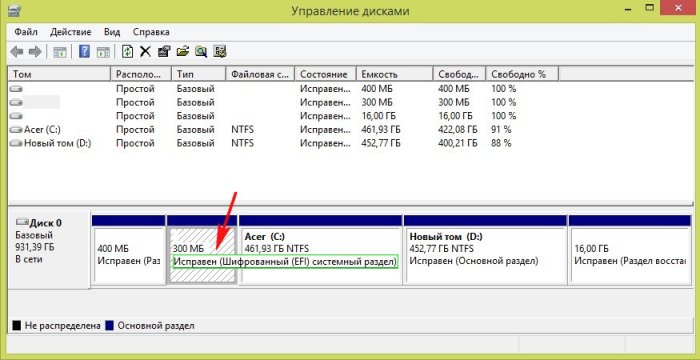The width and height of the screenshot is (700, 360).
Task: Click the 400,21 ГБ free space cell
Action: coord(458,143)
